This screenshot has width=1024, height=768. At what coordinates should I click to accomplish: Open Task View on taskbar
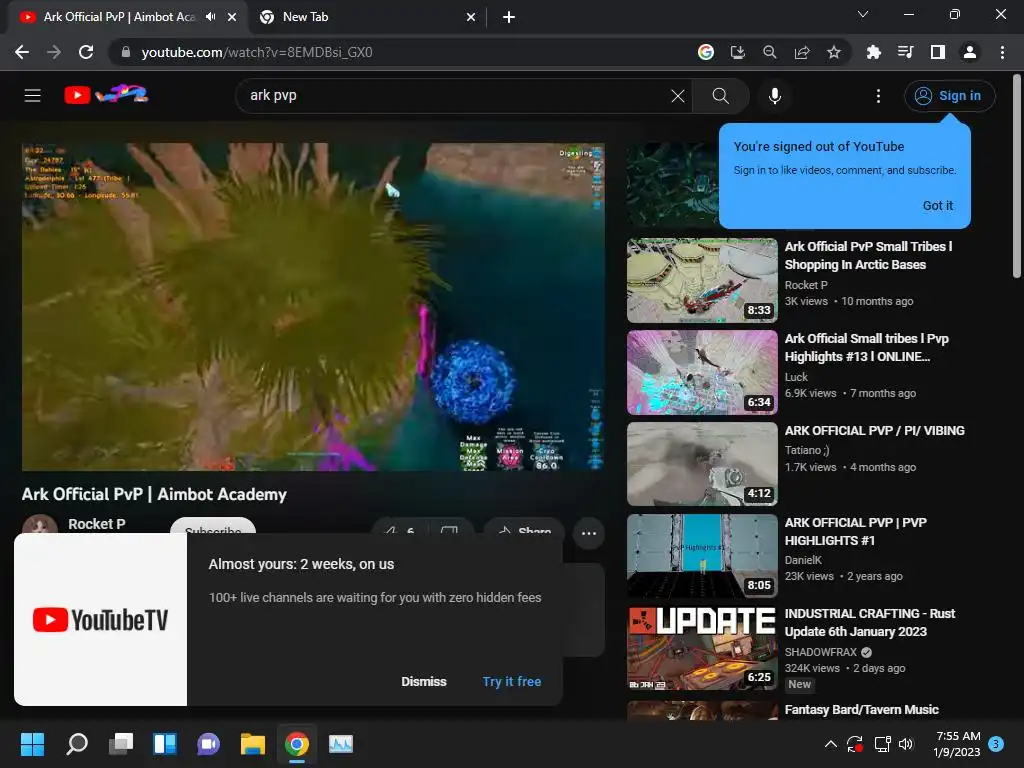(121, 744)
